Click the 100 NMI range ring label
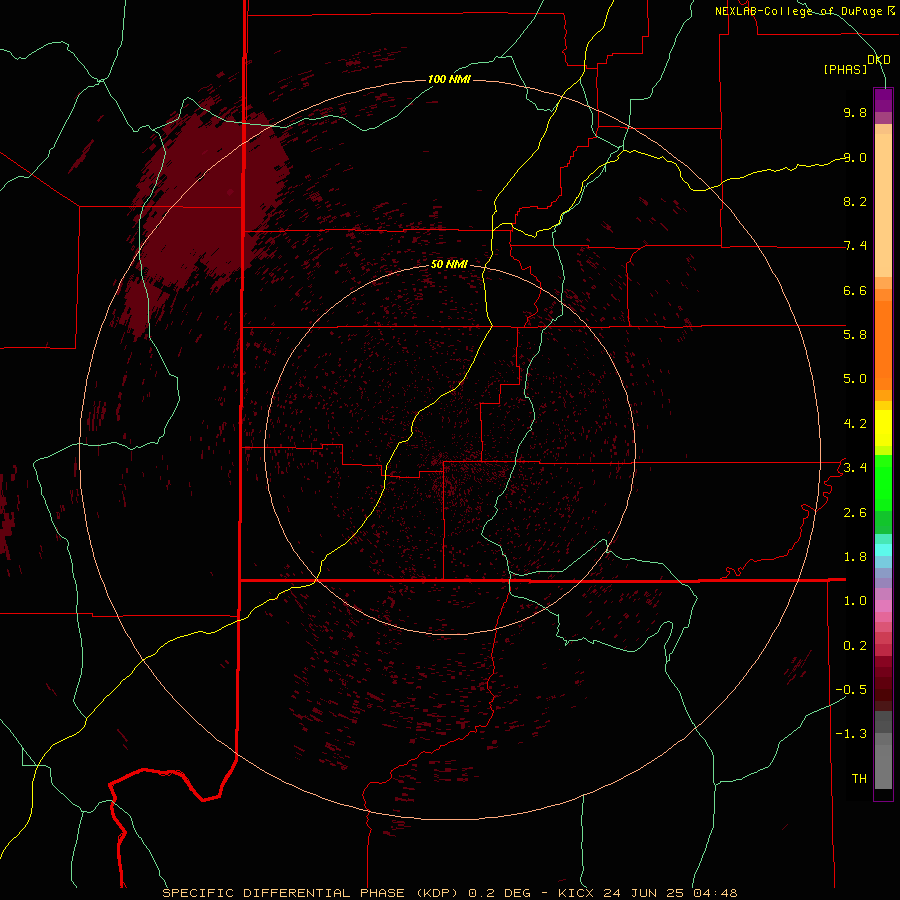Screen dimensions: 900x900 click(x=449, y=79)
